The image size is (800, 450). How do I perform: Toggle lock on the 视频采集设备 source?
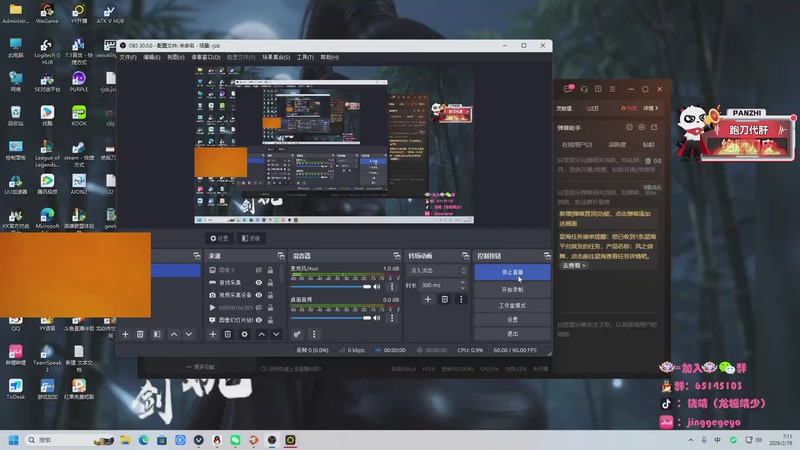point(270,295)
